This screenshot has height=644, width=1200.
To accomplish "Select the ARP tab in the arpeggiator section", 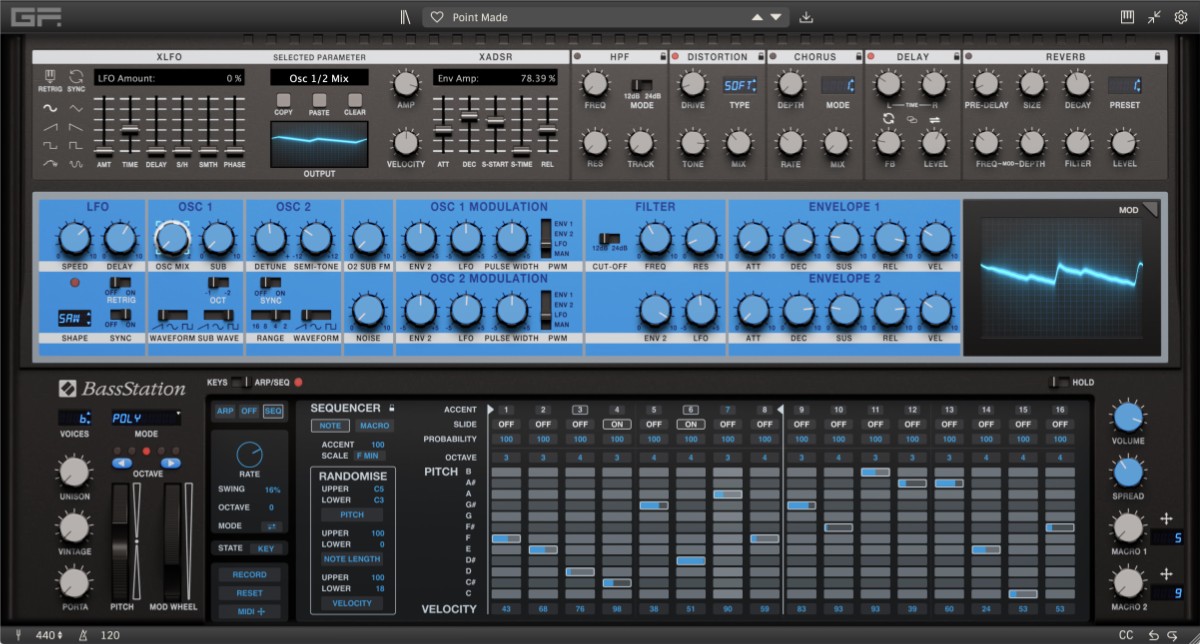I will (x=225, y=410).
